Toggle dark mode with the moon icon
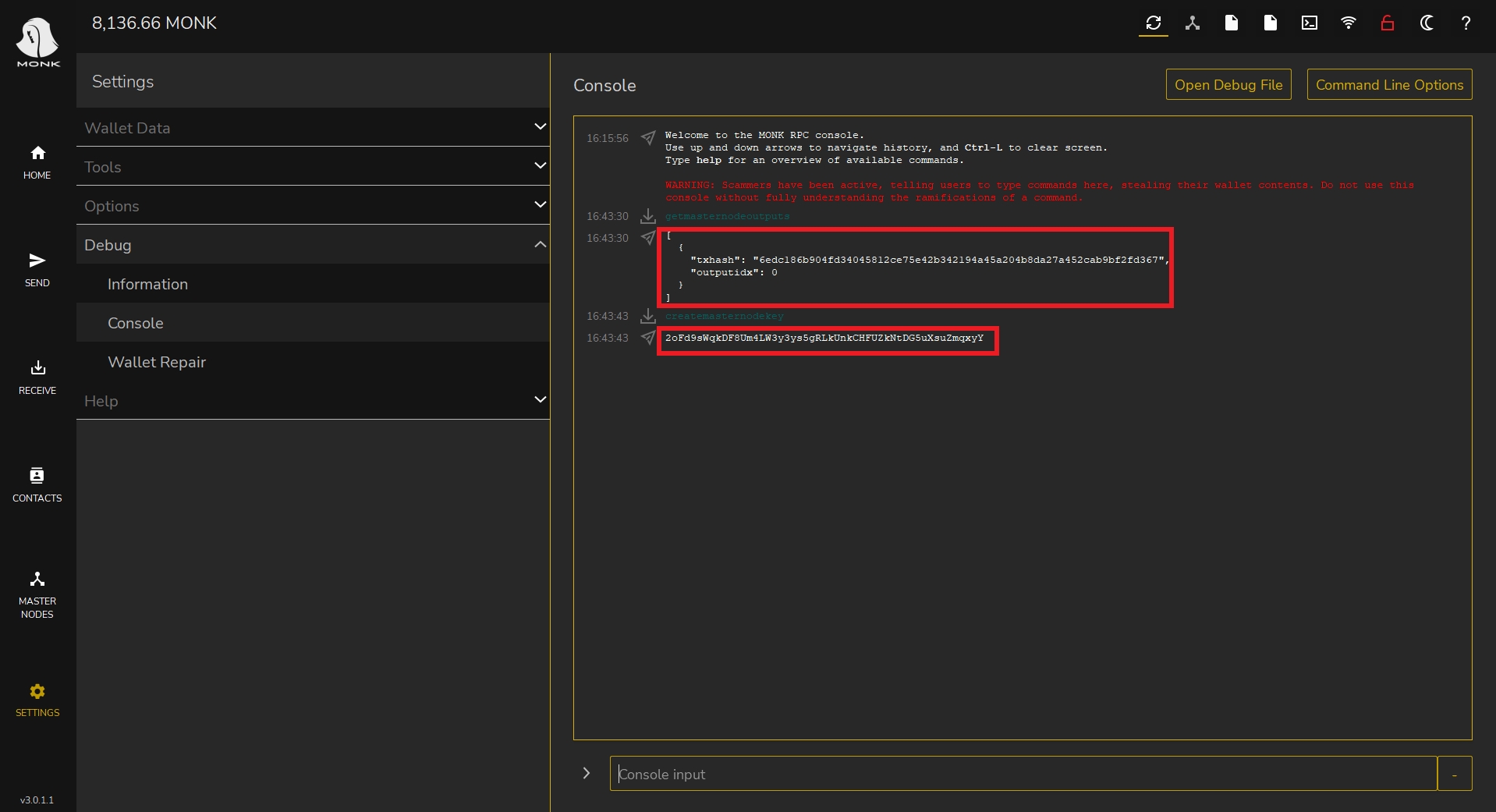 coord(1426,23)
